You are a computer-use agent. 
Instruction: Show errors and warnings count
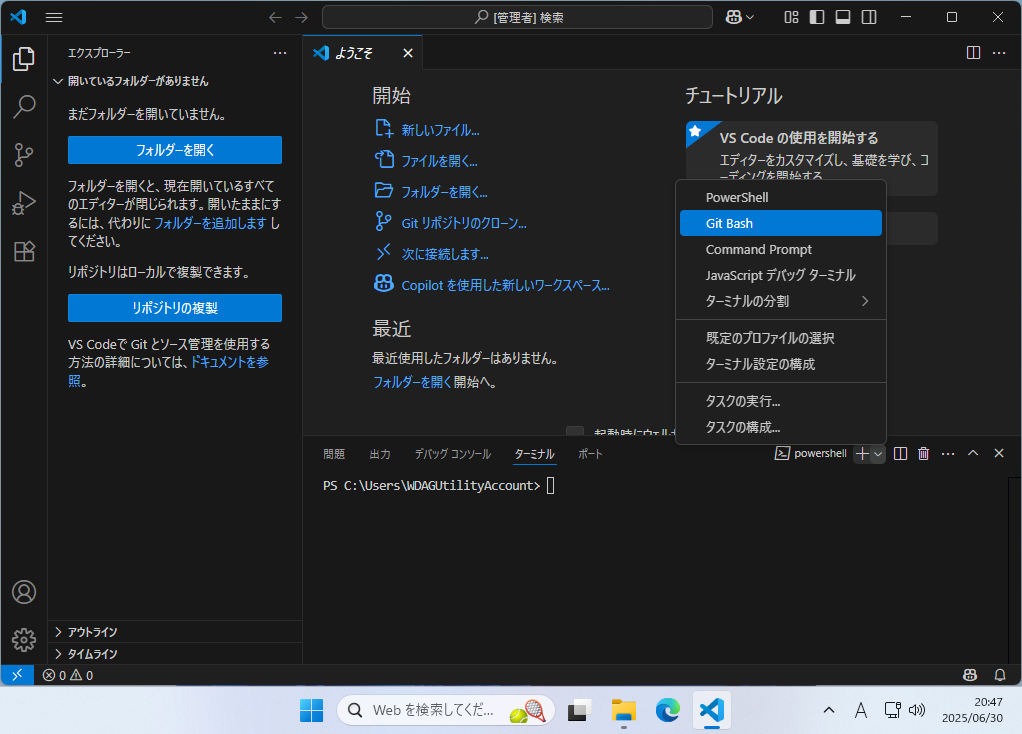(68, 675)
